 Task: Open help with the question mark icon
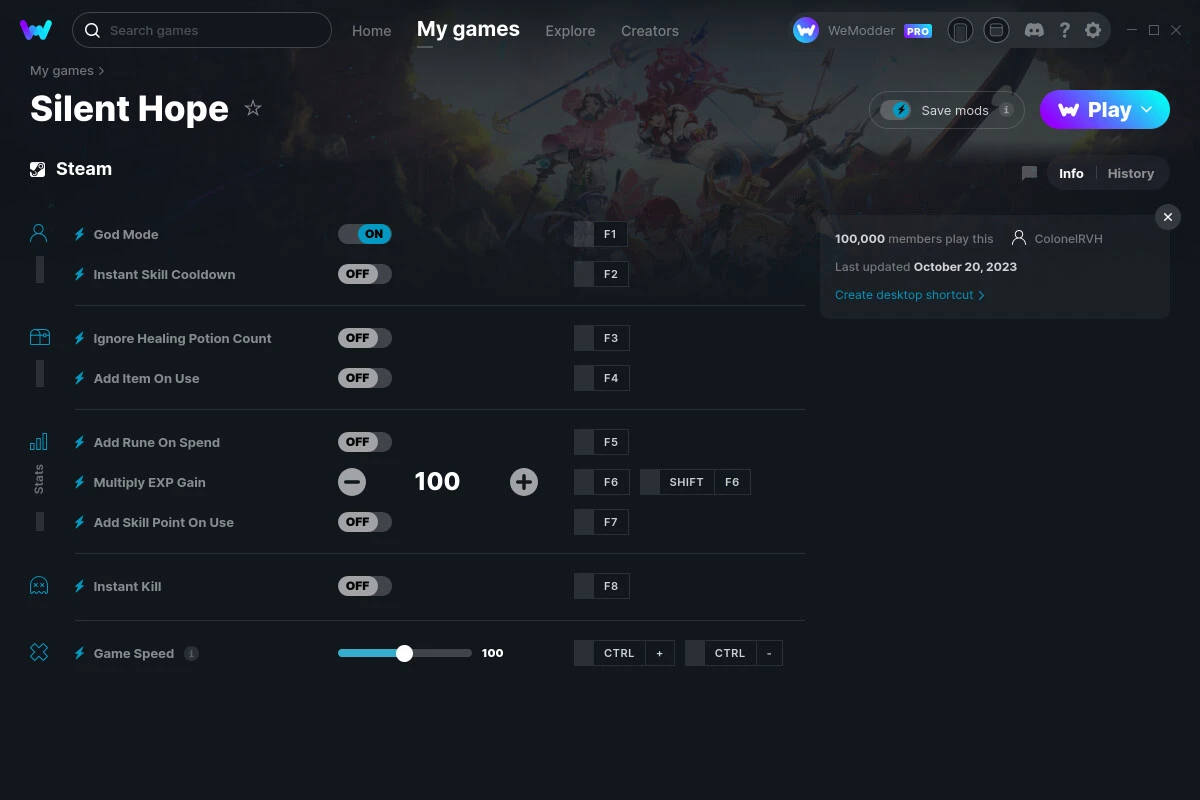pos(1065,30)
